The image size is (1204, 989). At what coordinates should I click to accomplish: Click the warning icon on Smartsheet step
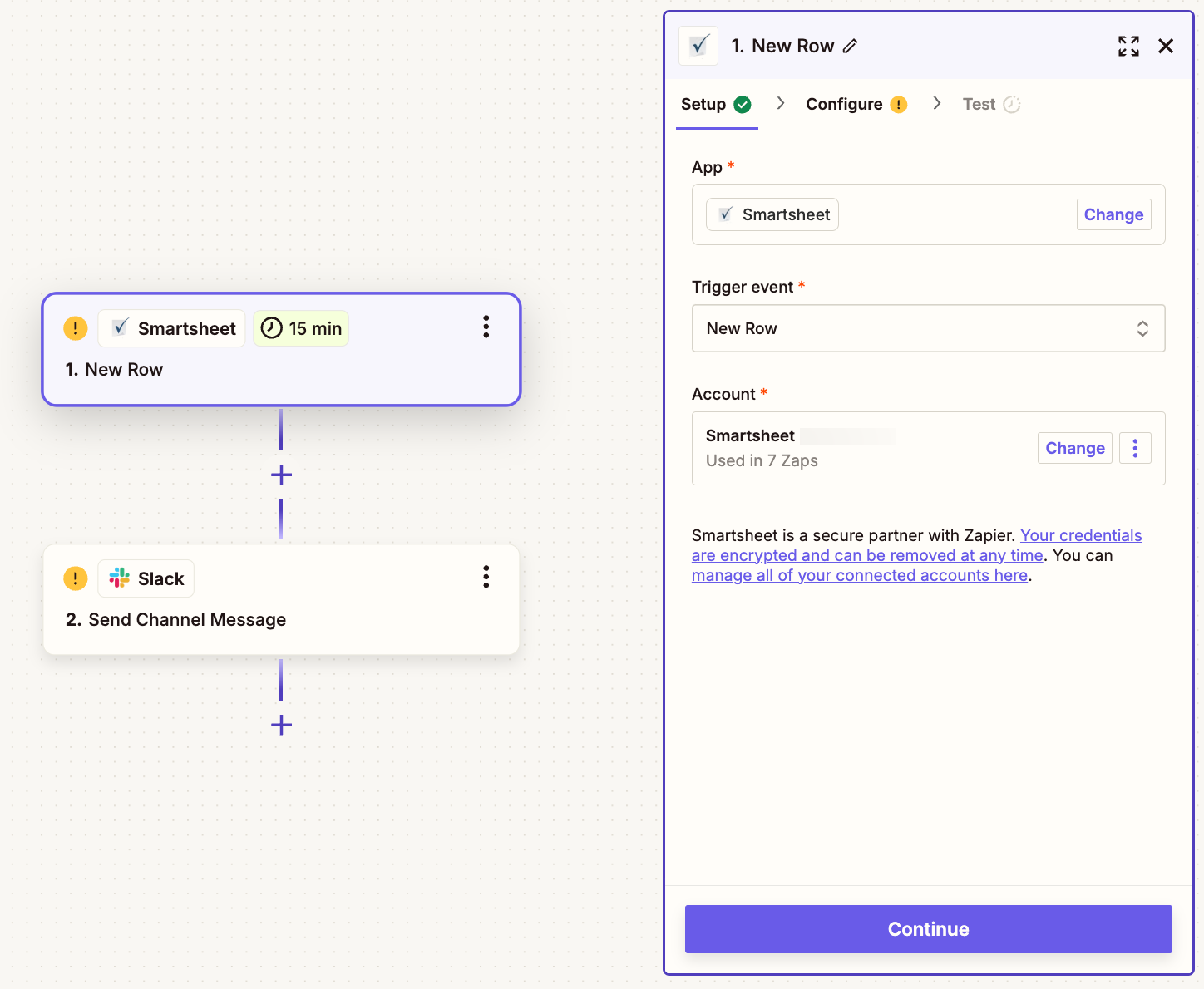point(76,328)
